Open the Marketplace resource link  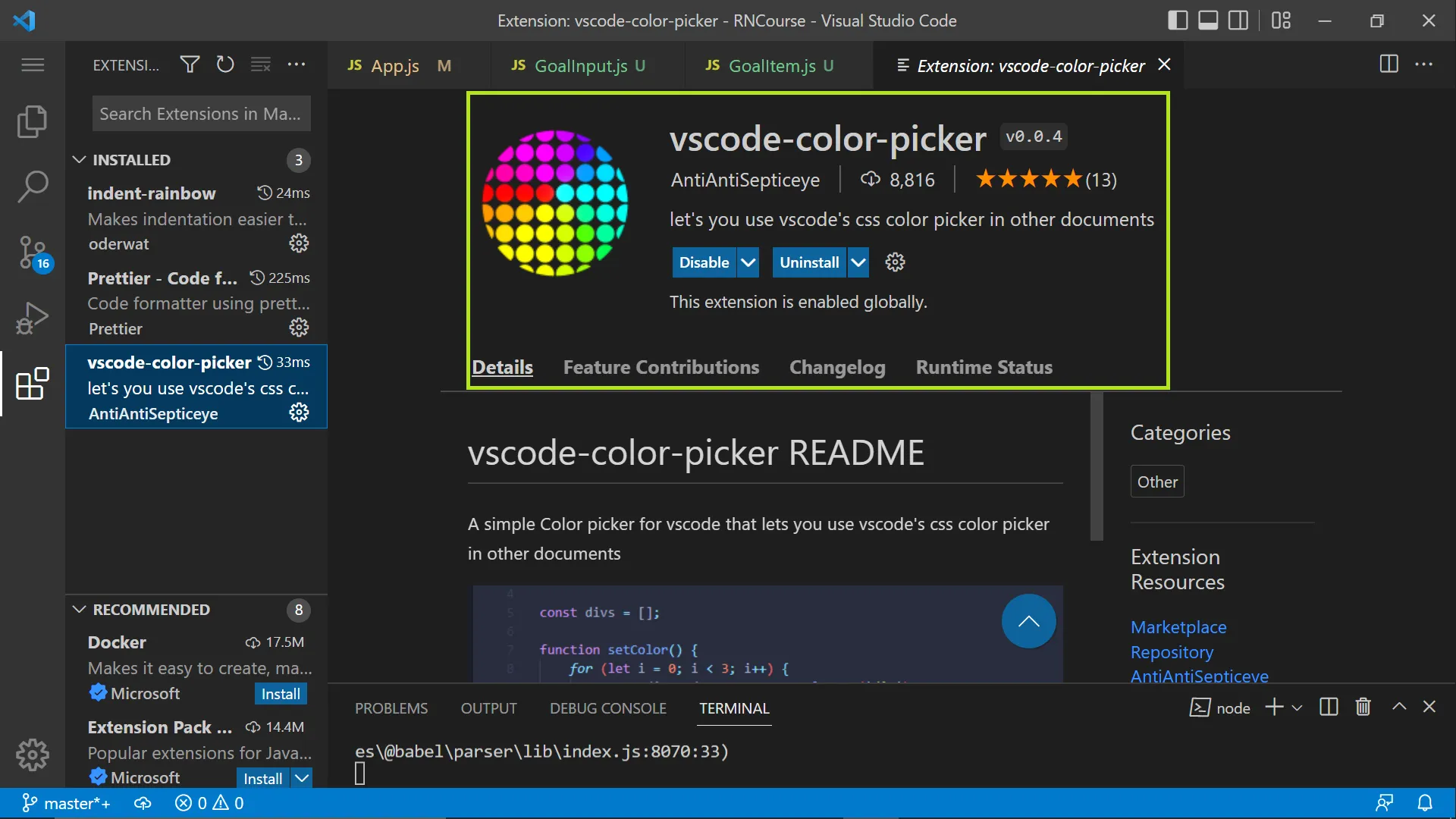pyautogui.click(x=1178, y=627)
